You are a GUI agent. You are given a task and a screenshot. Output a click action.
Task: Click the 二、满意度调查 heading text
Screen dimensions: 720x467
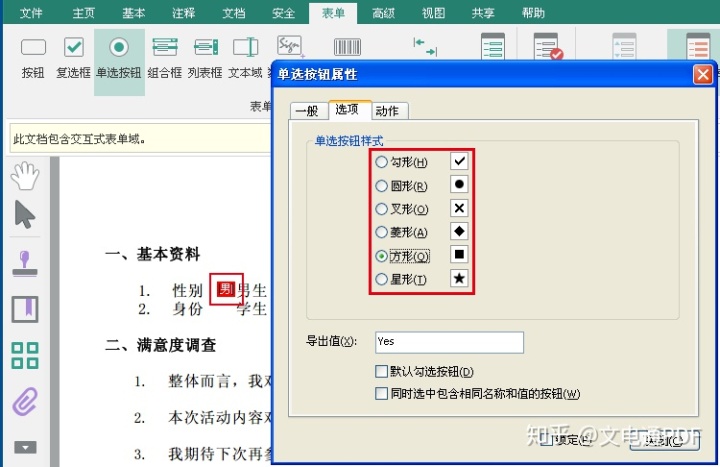point(161,345)
